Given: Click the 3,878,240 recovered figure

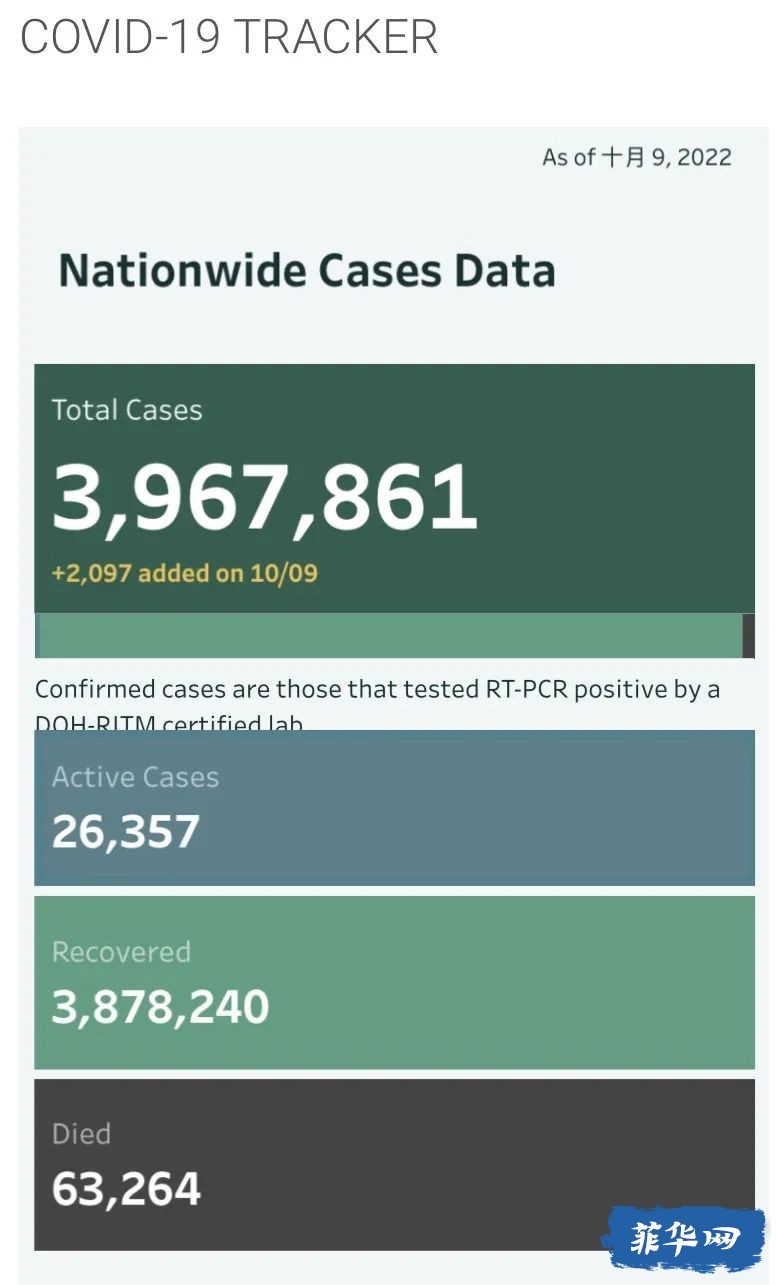Looking at the screenshot, I should click(x=160, y=1007).
